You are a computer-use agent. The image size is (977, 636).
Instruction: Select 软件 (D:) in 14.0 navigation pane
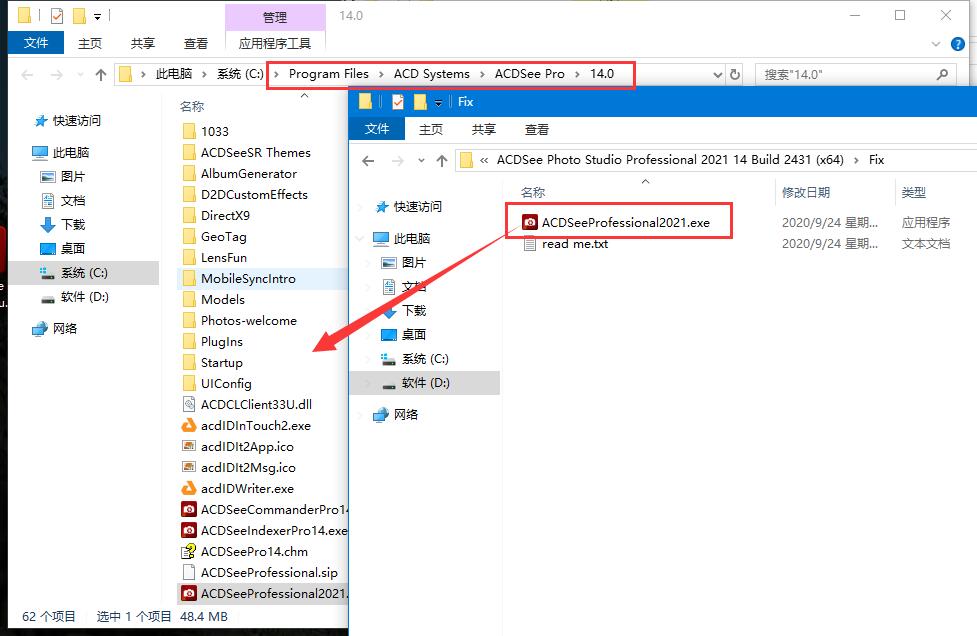(x=75, y=297)
